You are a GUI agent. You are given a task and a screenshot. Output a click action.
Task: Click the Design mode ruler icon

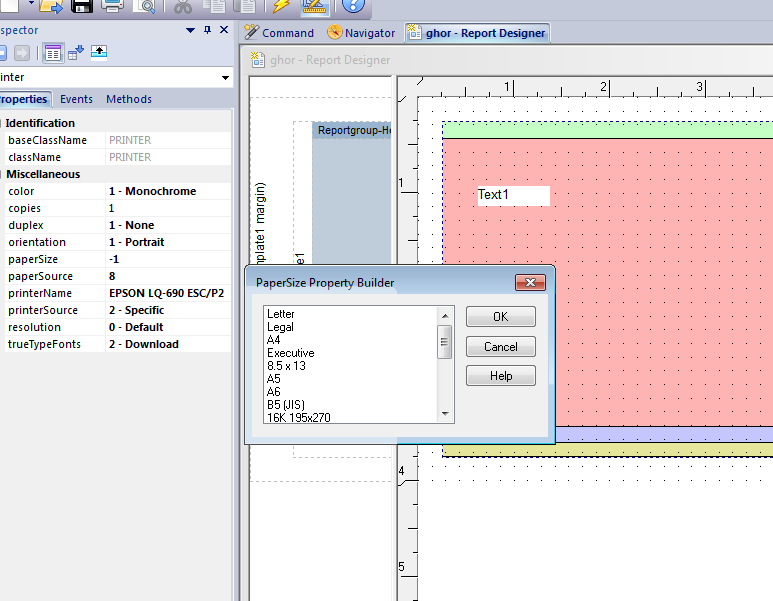314,7
